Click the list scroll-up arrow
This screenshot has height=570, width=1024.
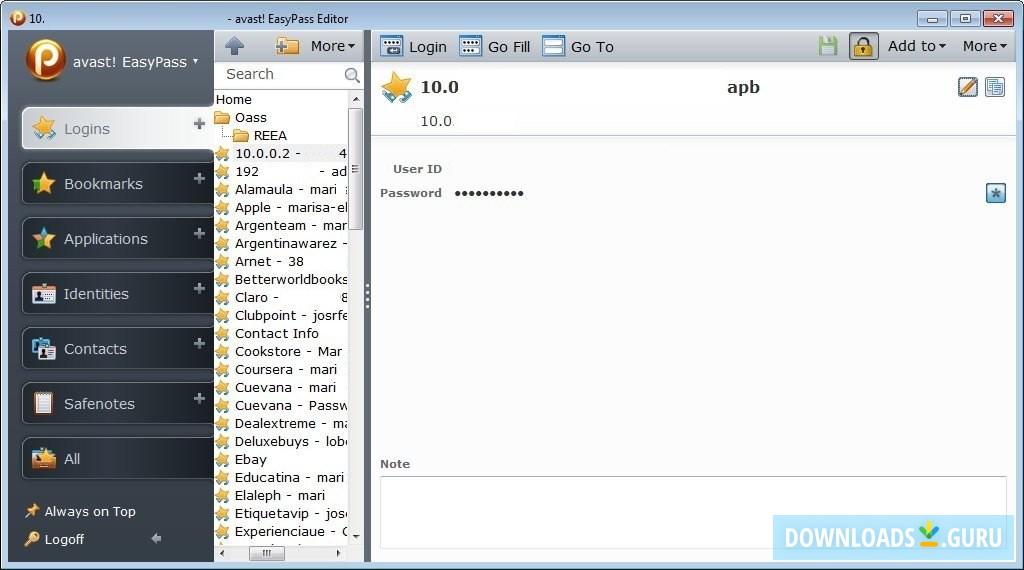click(x=356, y=99)
